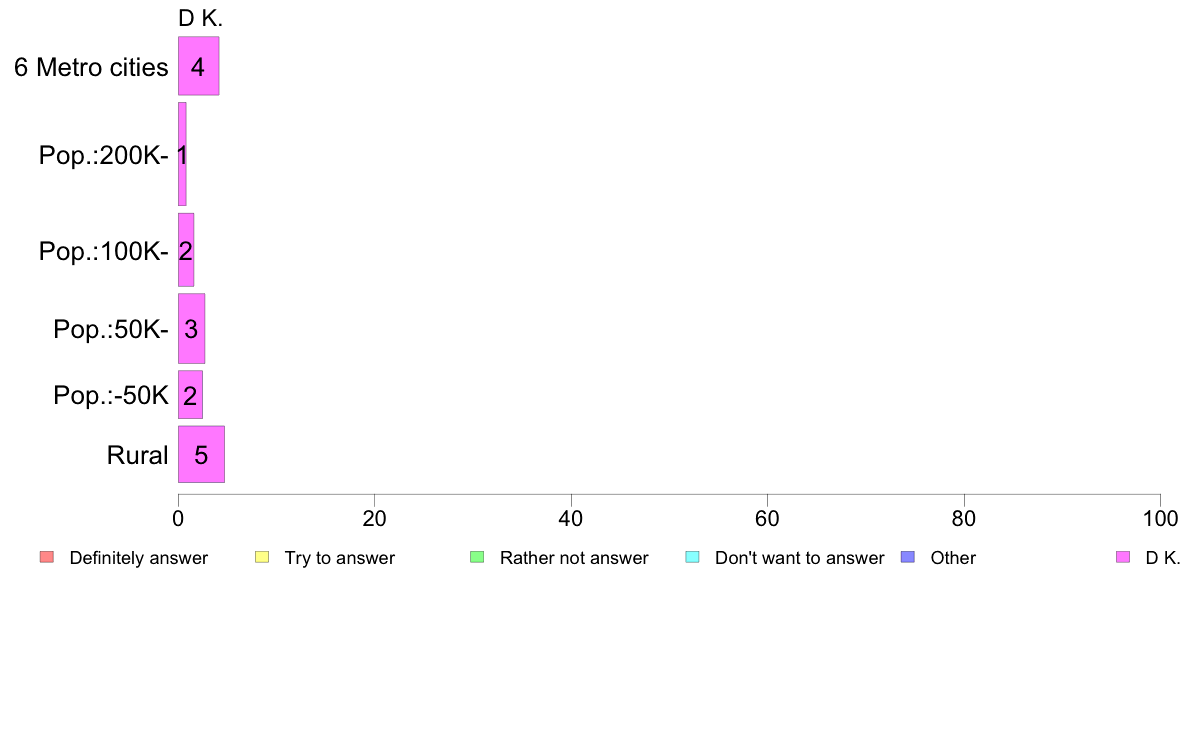
Task: Click the Don't want to answer legend text
Action: coord(799,558)
